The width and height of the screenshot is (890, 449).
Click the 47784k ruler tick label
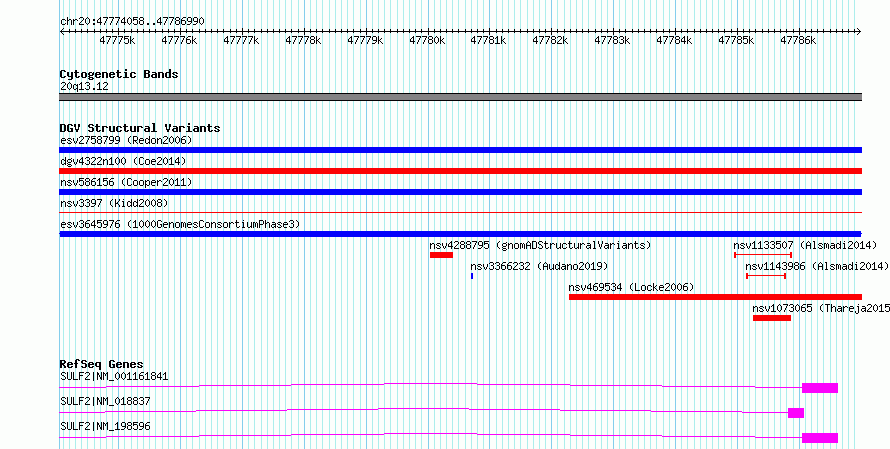coord(674,40)
